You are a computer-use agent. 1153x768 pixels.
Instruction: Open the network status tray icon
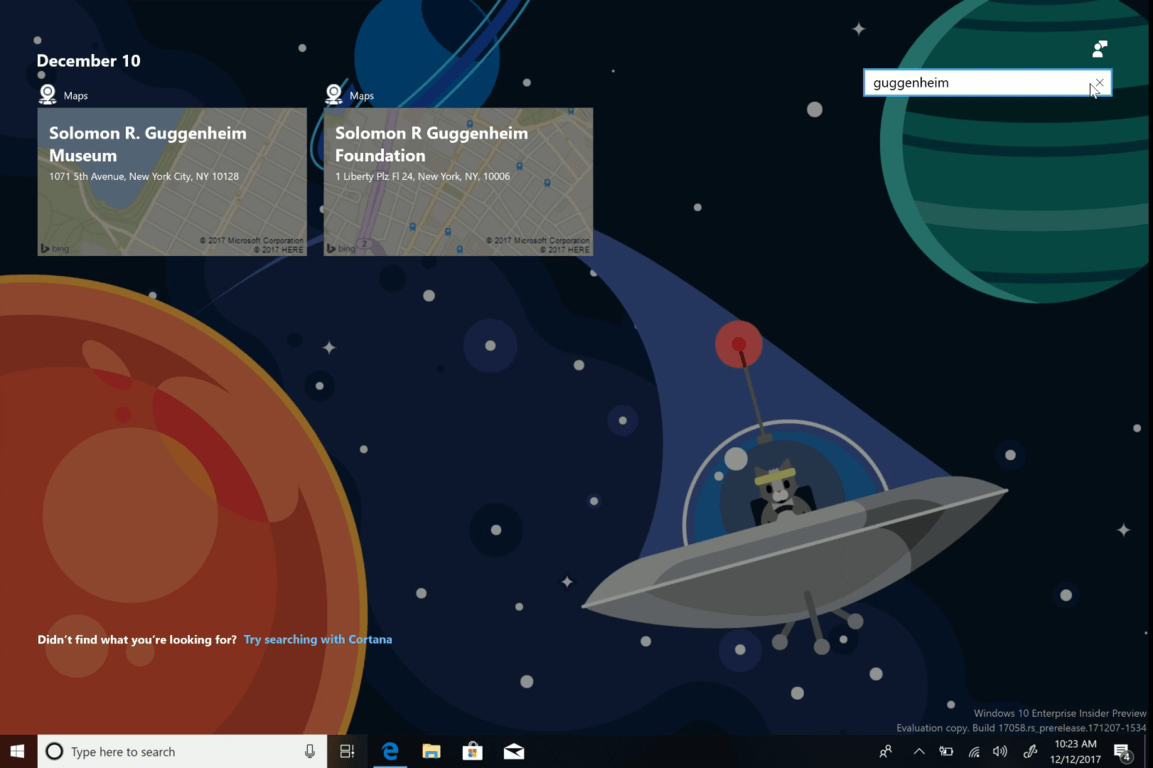click(x=974, y=751)
